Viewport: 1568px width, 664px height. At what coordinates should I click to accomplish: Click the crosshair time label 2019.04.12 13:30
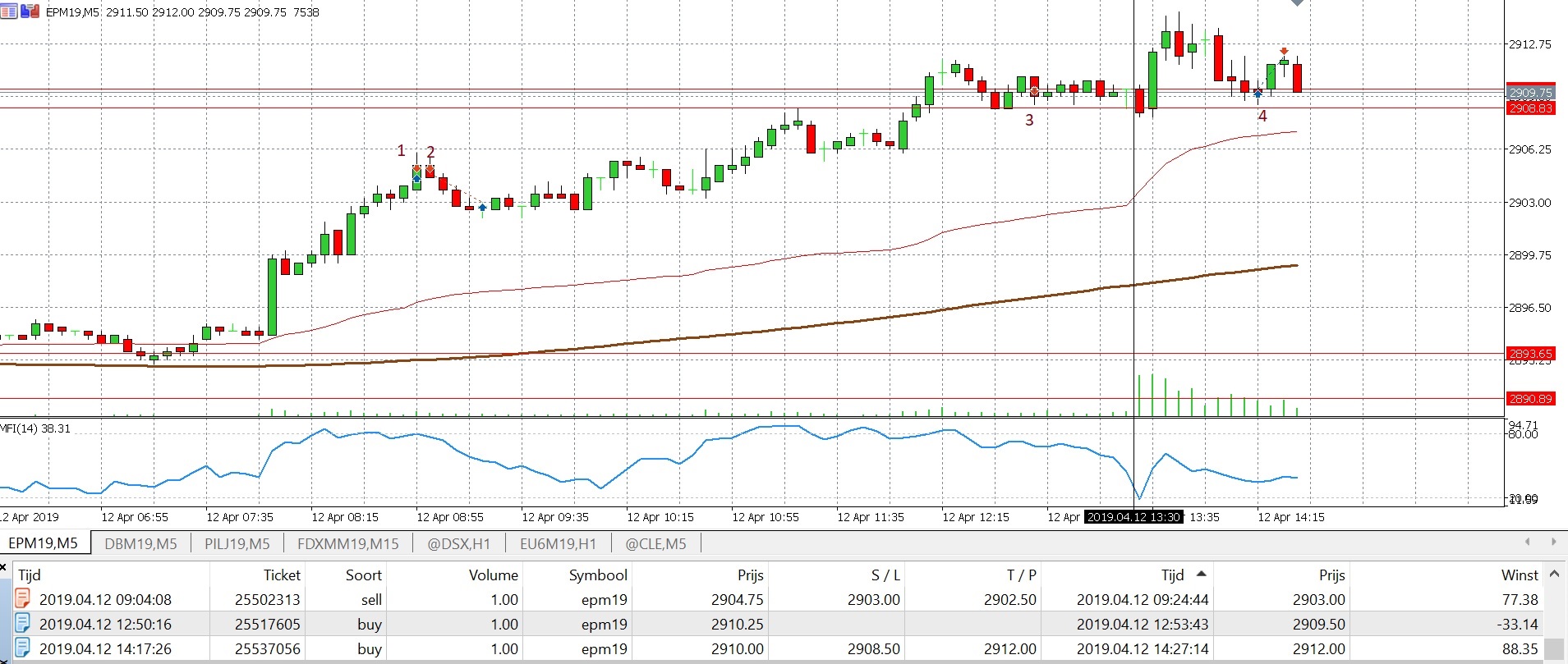click(1133, 517)
